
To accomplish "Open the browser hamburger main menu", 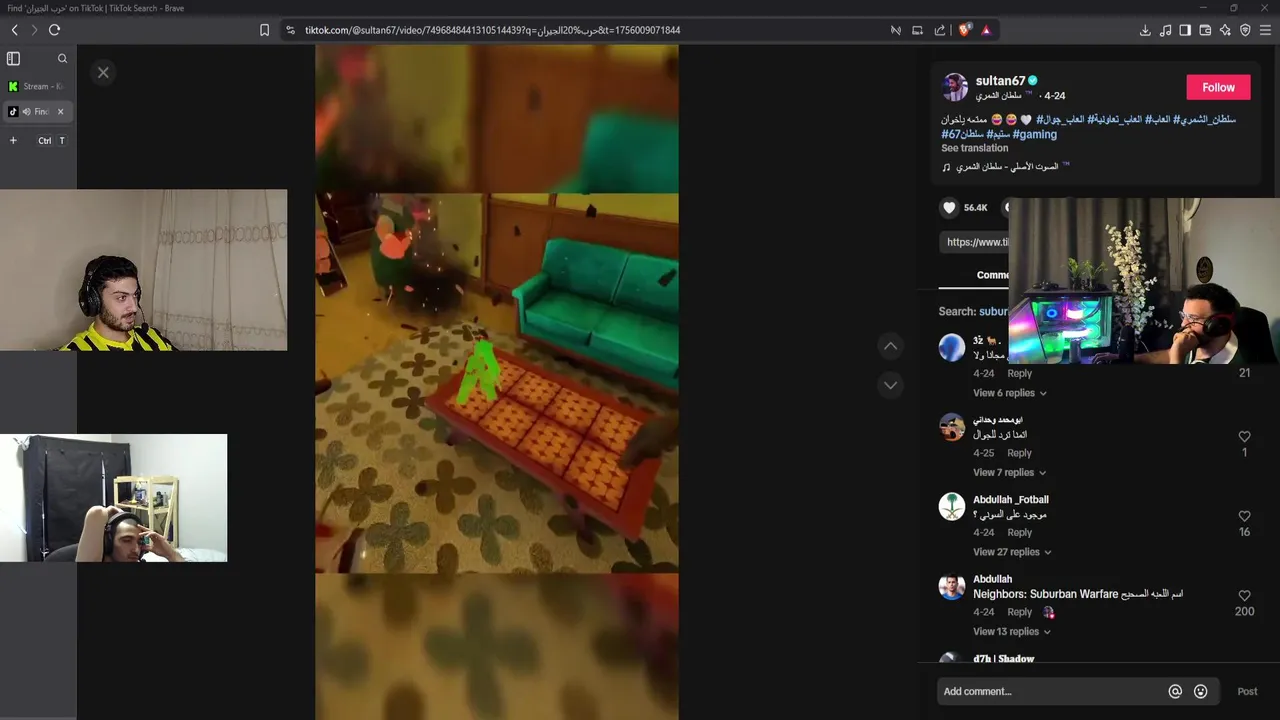I will click(1266, 30).
